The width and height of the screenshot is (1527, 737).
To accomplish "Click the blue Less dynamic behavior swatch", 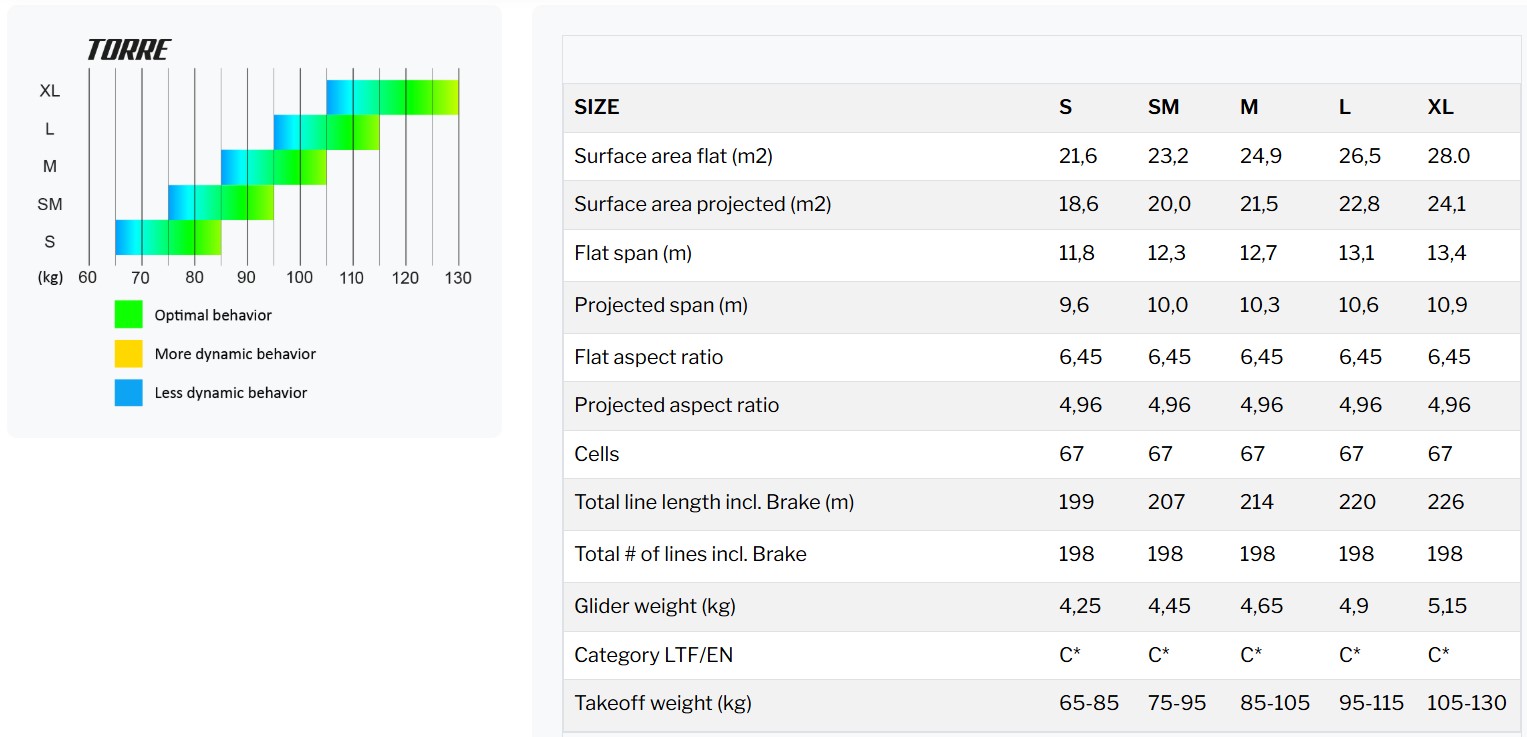I will coord(128,392).
